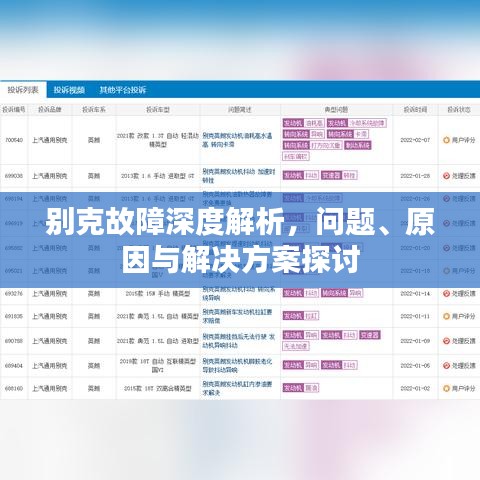This screenshot has height=480, width=480.
Task: Click the 投诉时间 column header
Action: click(415, 109)
